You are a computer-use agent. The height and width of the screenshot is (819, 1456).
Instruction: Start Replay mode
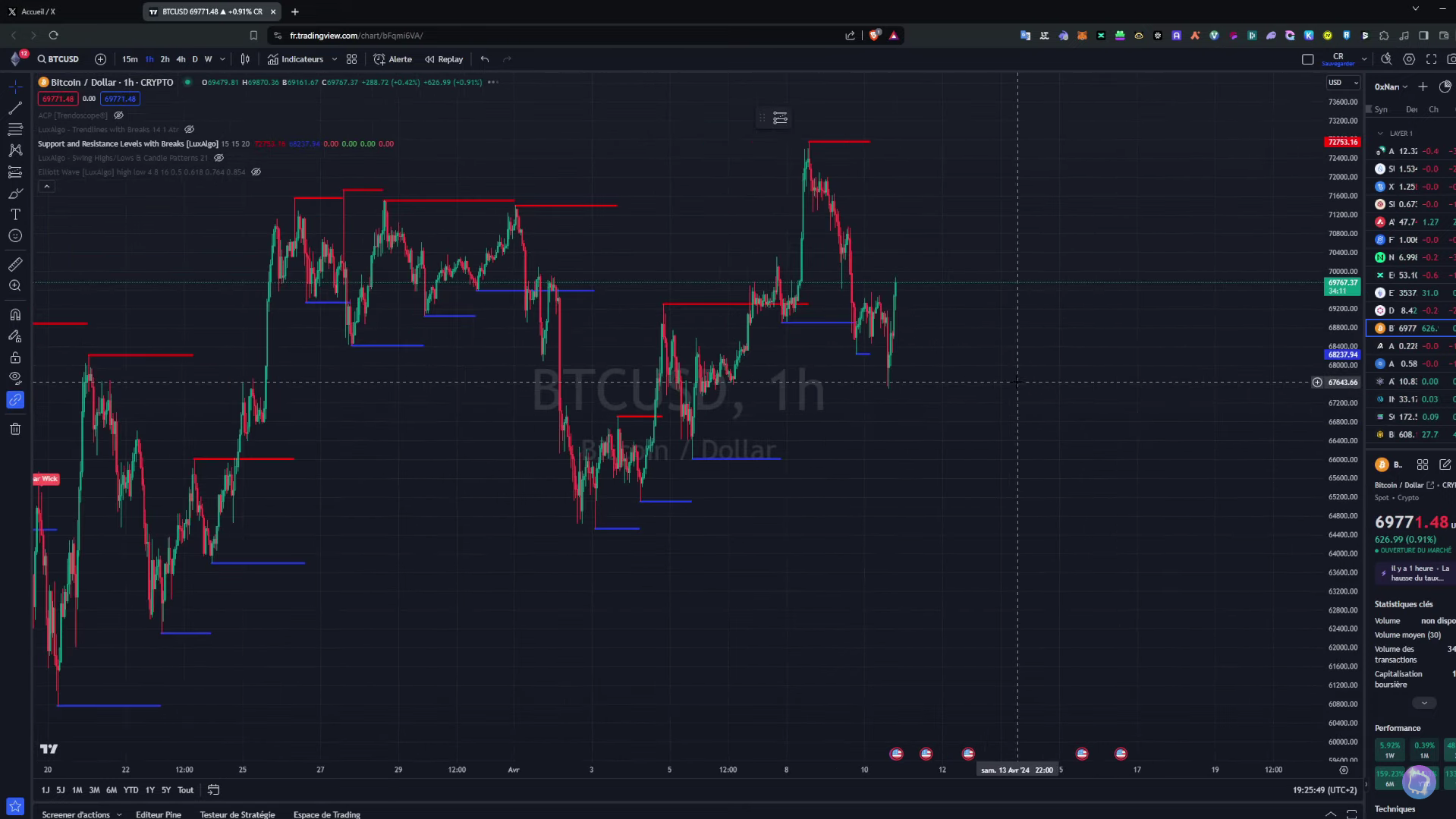point(443,59)
